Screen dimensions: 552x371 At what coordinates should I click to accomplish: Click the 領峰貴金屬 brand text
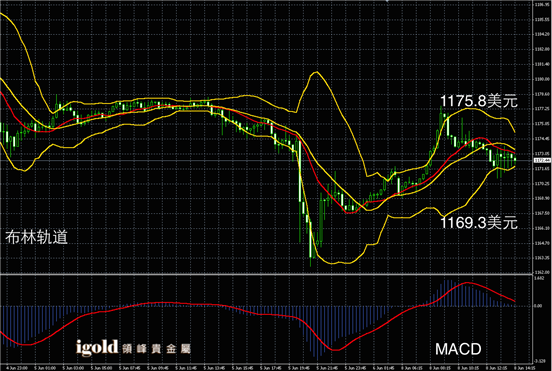coord(157,349)
